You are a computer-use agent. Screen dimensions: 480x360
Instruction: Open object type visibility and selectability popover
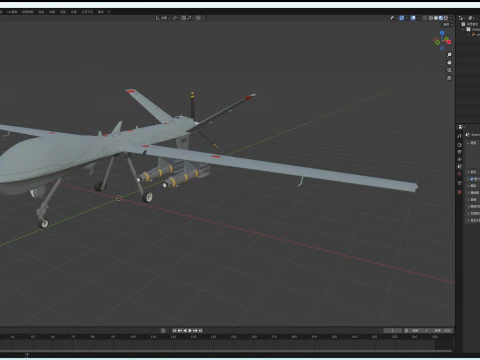point(393,18)
